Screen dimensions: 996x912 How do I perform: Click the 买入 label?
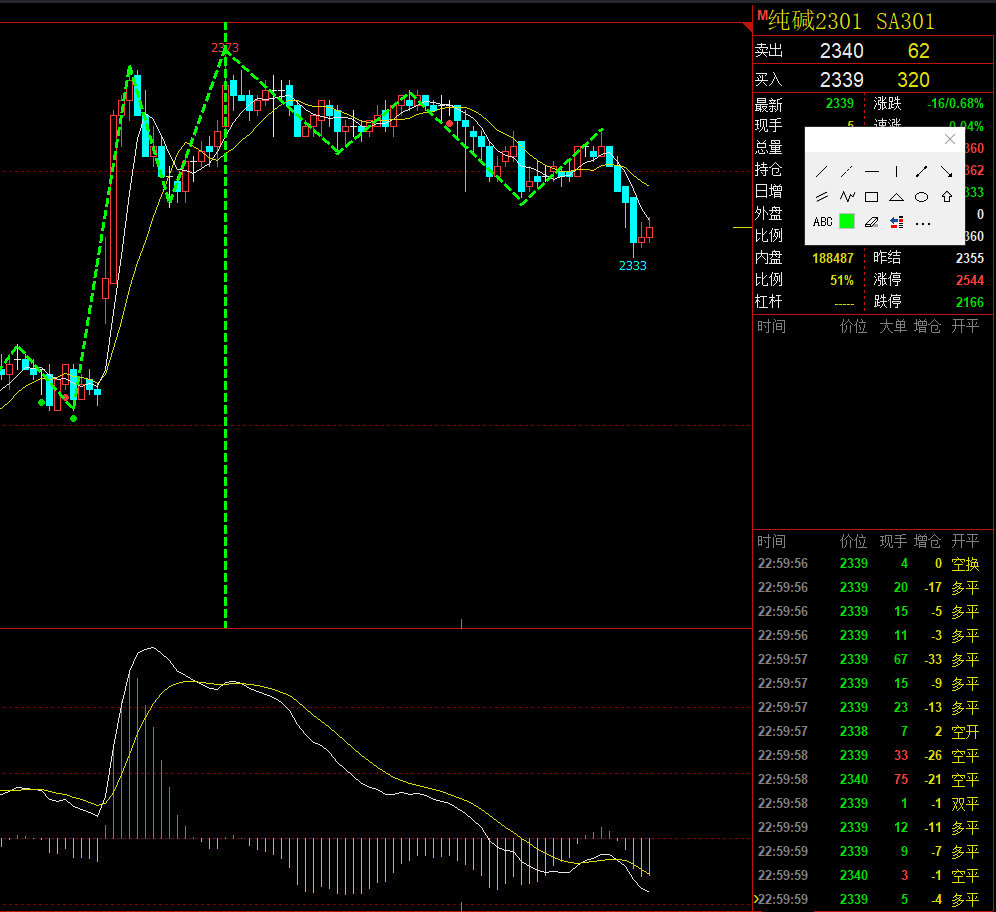pos(769,80)
